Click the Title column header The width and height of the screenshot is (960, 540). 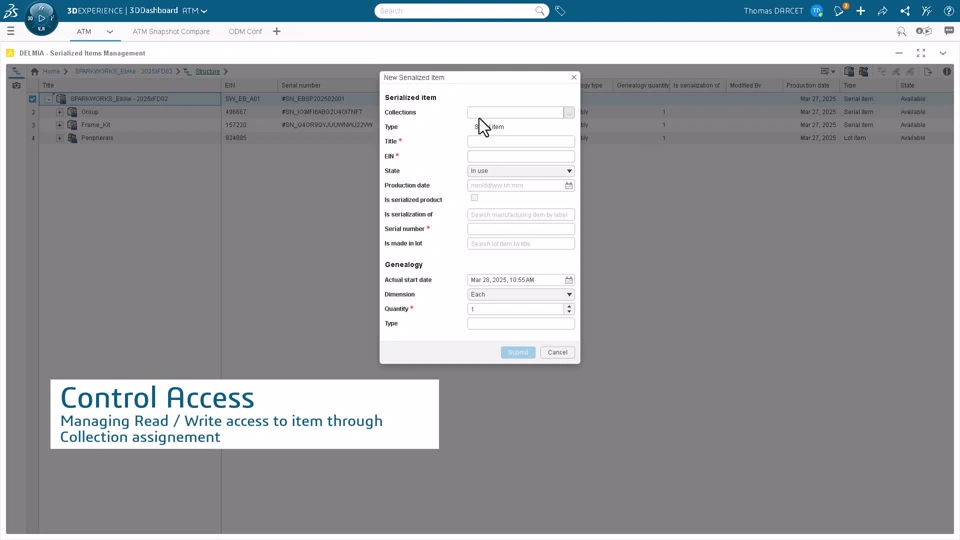click(x=130, y=86)
